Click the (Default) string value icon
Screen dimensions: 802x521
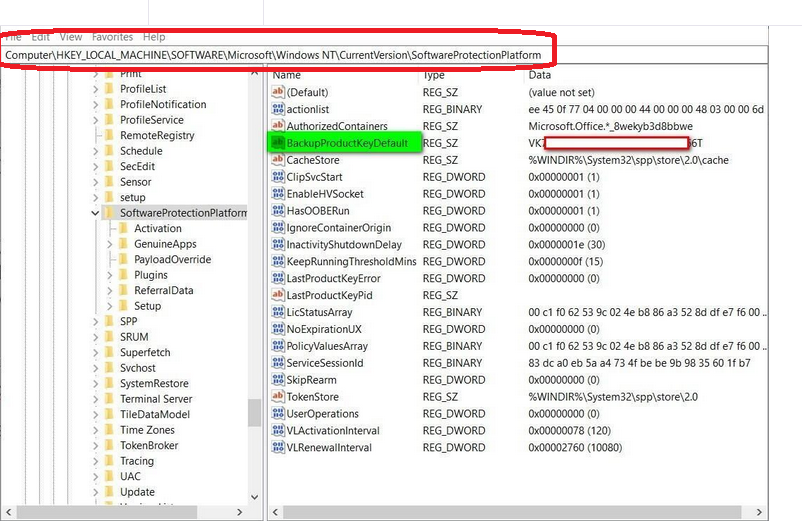pyautogui.click(x=278, y=92)
